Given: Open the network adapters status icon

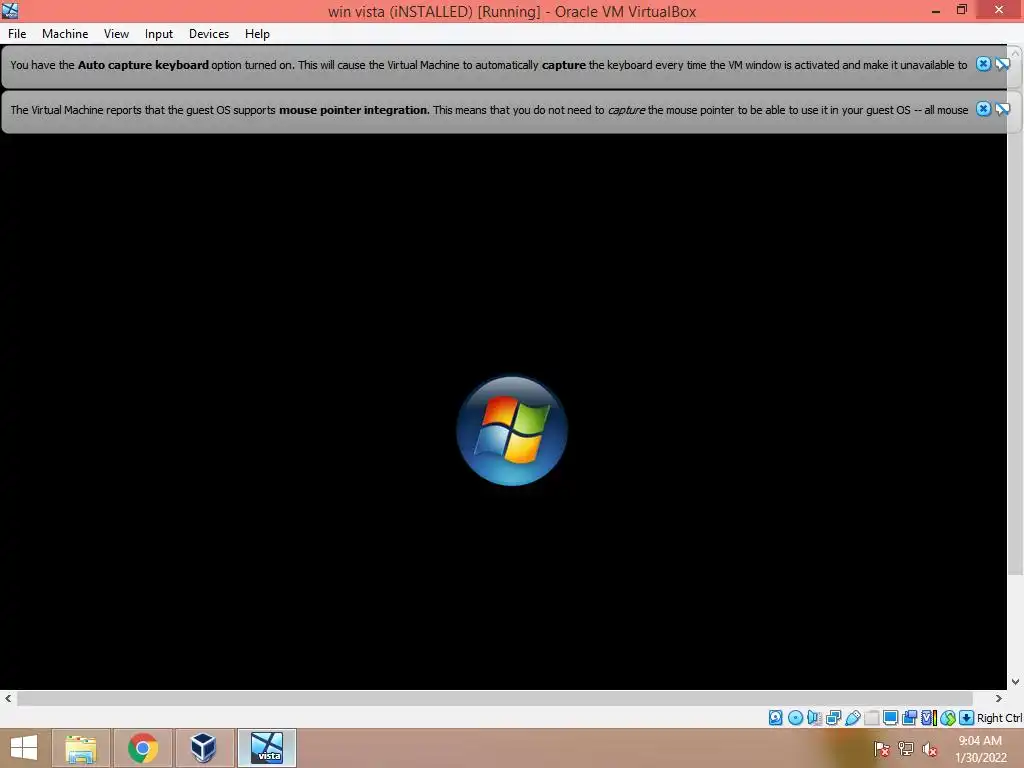Looking at the screenshot, I should point(833,718).
